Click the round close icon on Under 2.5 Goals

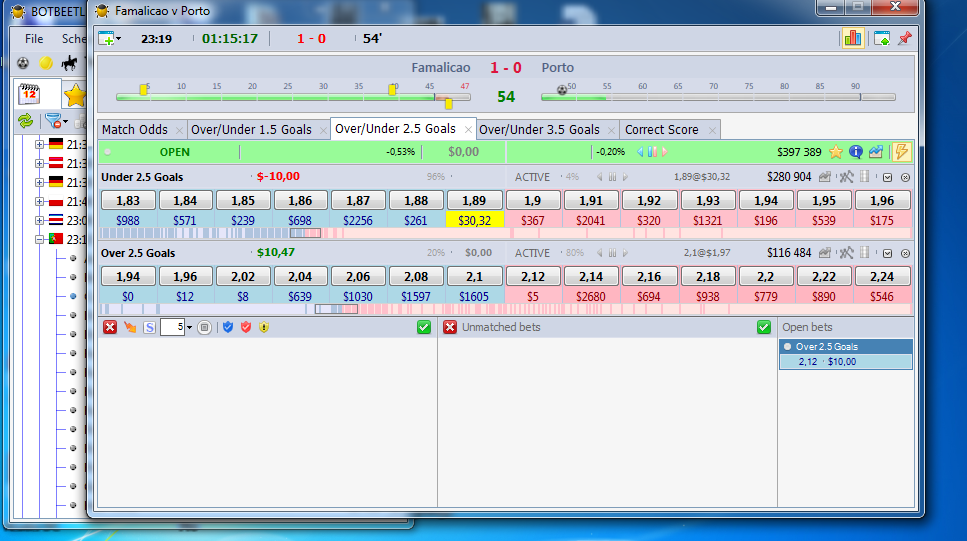(x=905, y=178)
